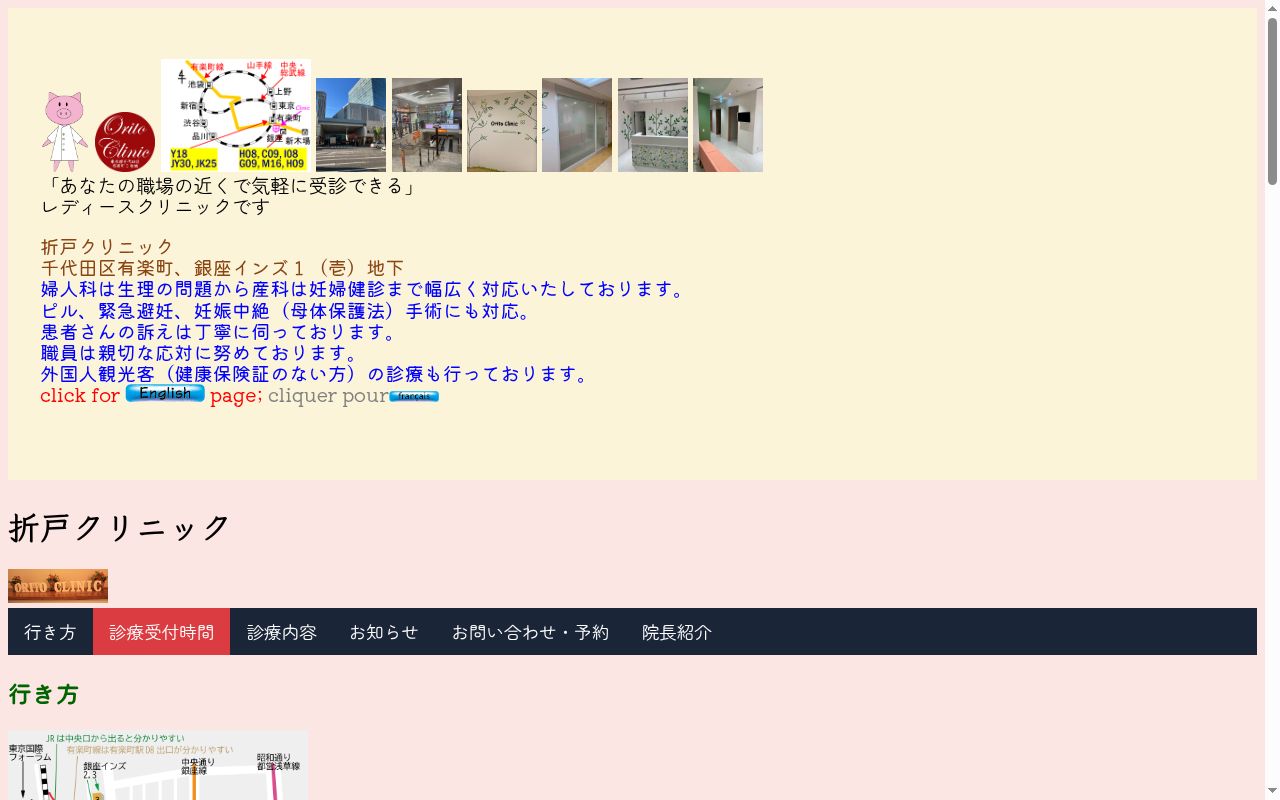Image resolution: width=1280 pixels, height=800 pixels.
Task: Click the round red Orito Clinic logo
Action: coord(125,141)
